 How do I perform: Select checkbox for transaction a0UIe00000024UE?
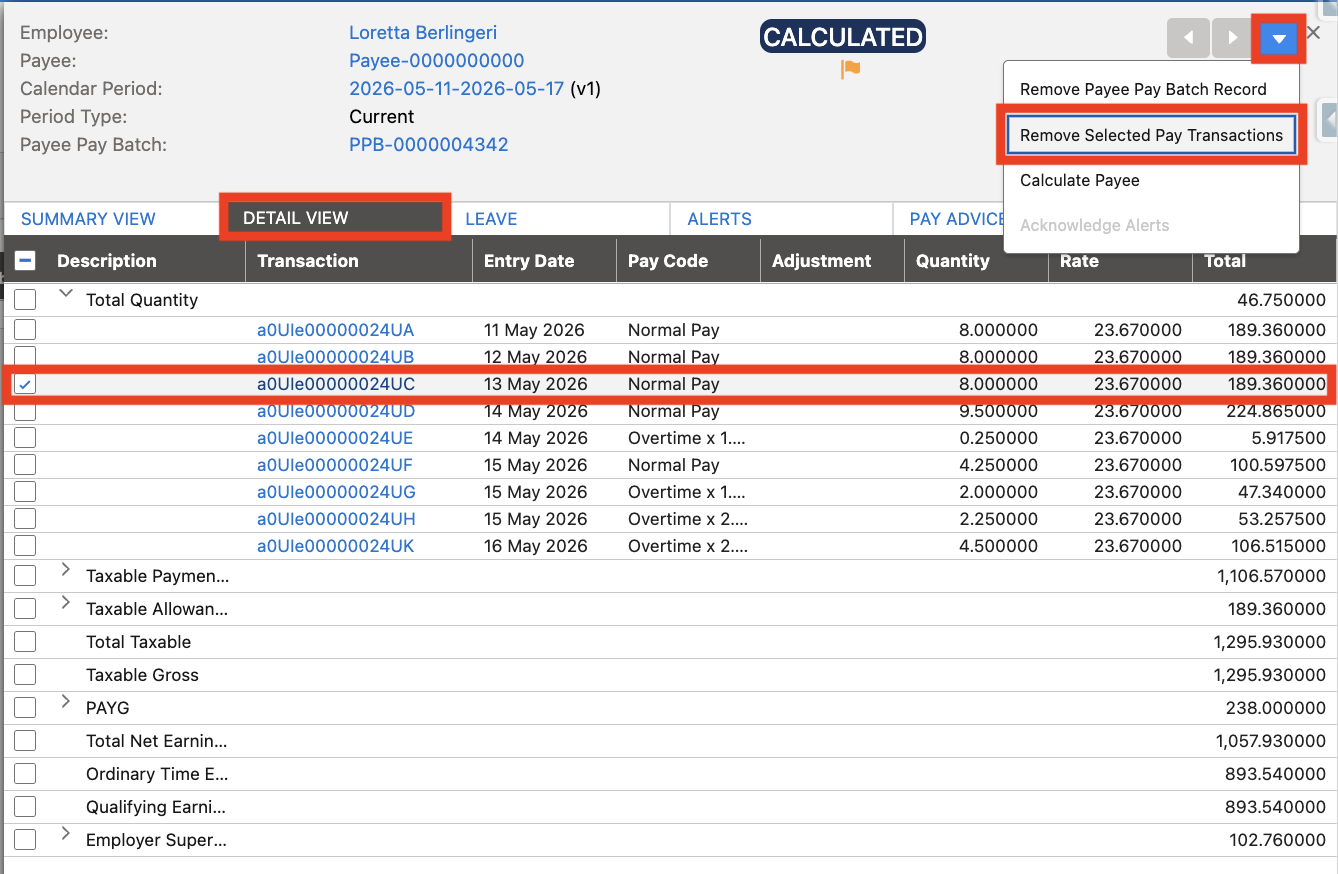[25, 438]
